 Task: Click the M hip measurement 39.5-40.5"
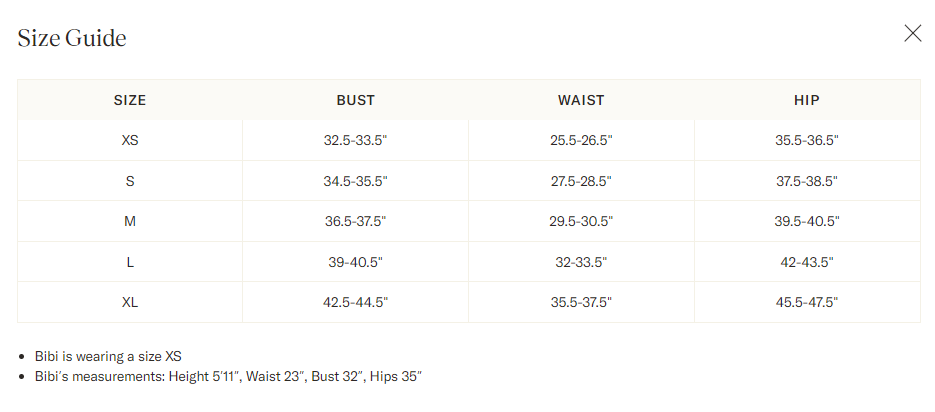coord(807,221)
